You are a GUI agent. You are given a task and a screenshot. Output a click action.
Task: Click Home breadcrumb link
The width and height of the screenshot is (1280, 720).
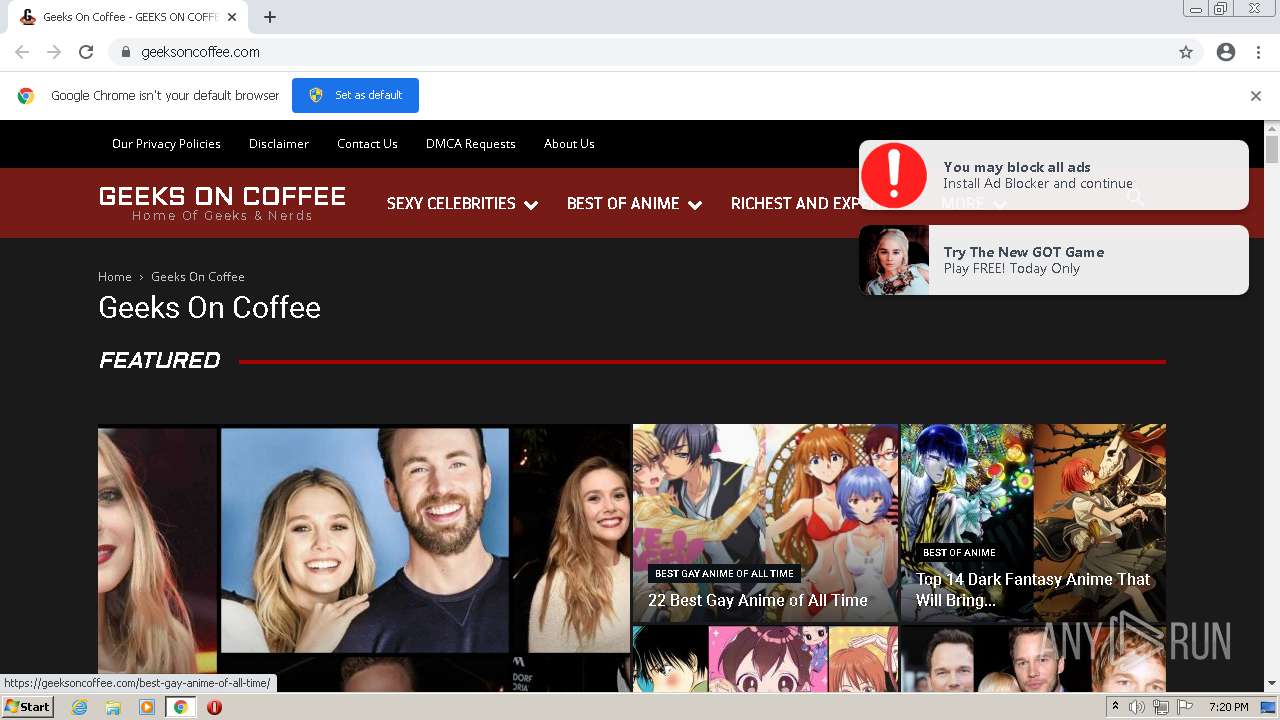tap(115, 277)
